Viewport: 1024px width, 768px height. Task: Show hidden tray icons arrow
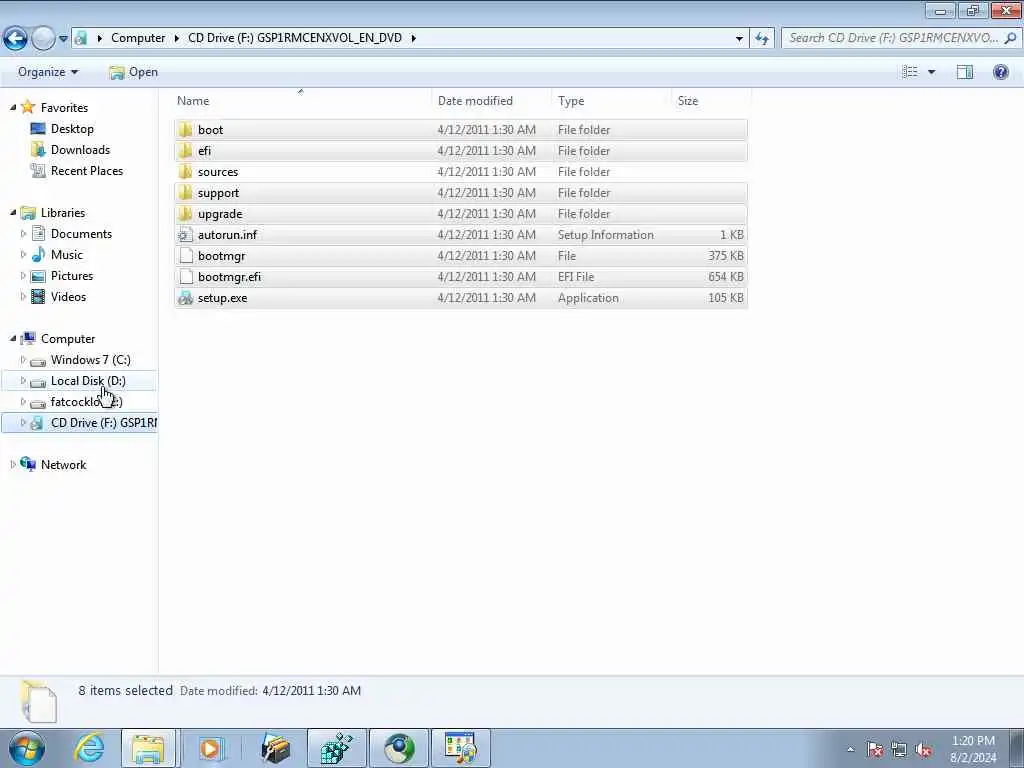(850, 749)
